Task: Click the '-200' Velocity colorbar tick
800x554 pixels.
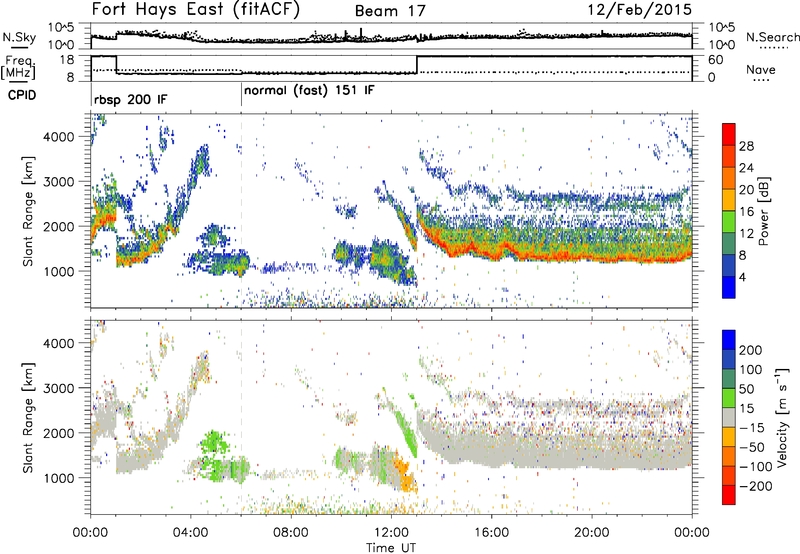Action: [756, 486]
